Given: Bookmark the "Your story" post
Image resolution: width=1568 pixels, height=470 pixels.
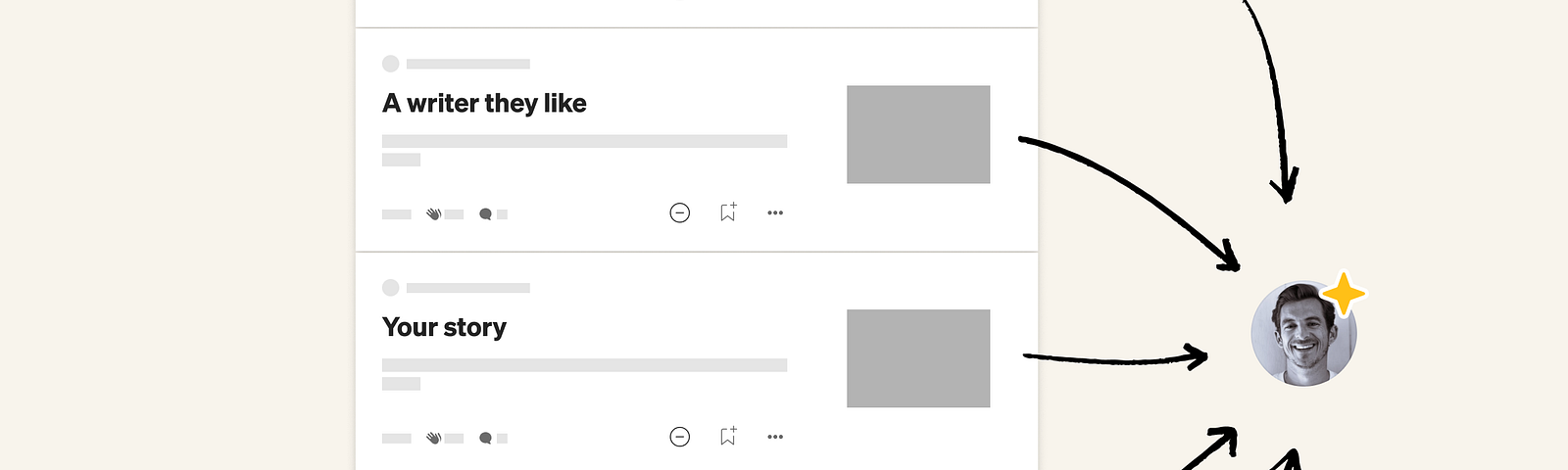Looking at the screenshot, I should 727,437.
